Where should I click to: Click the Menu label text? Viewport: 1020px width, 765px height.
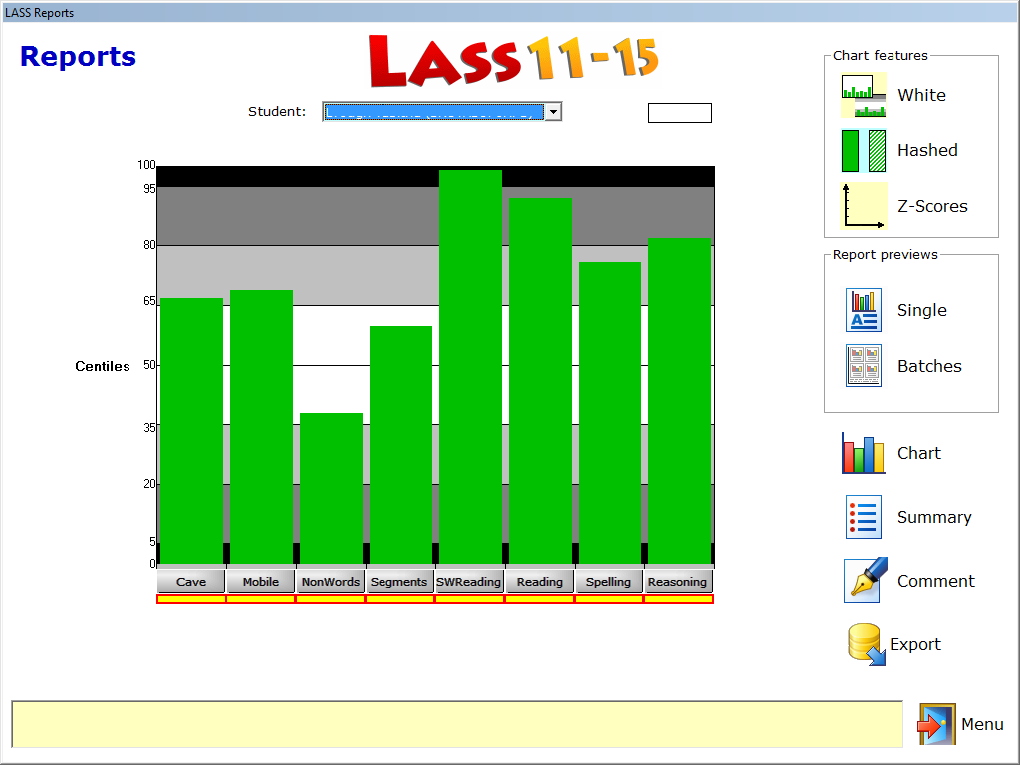click(982, 724)
